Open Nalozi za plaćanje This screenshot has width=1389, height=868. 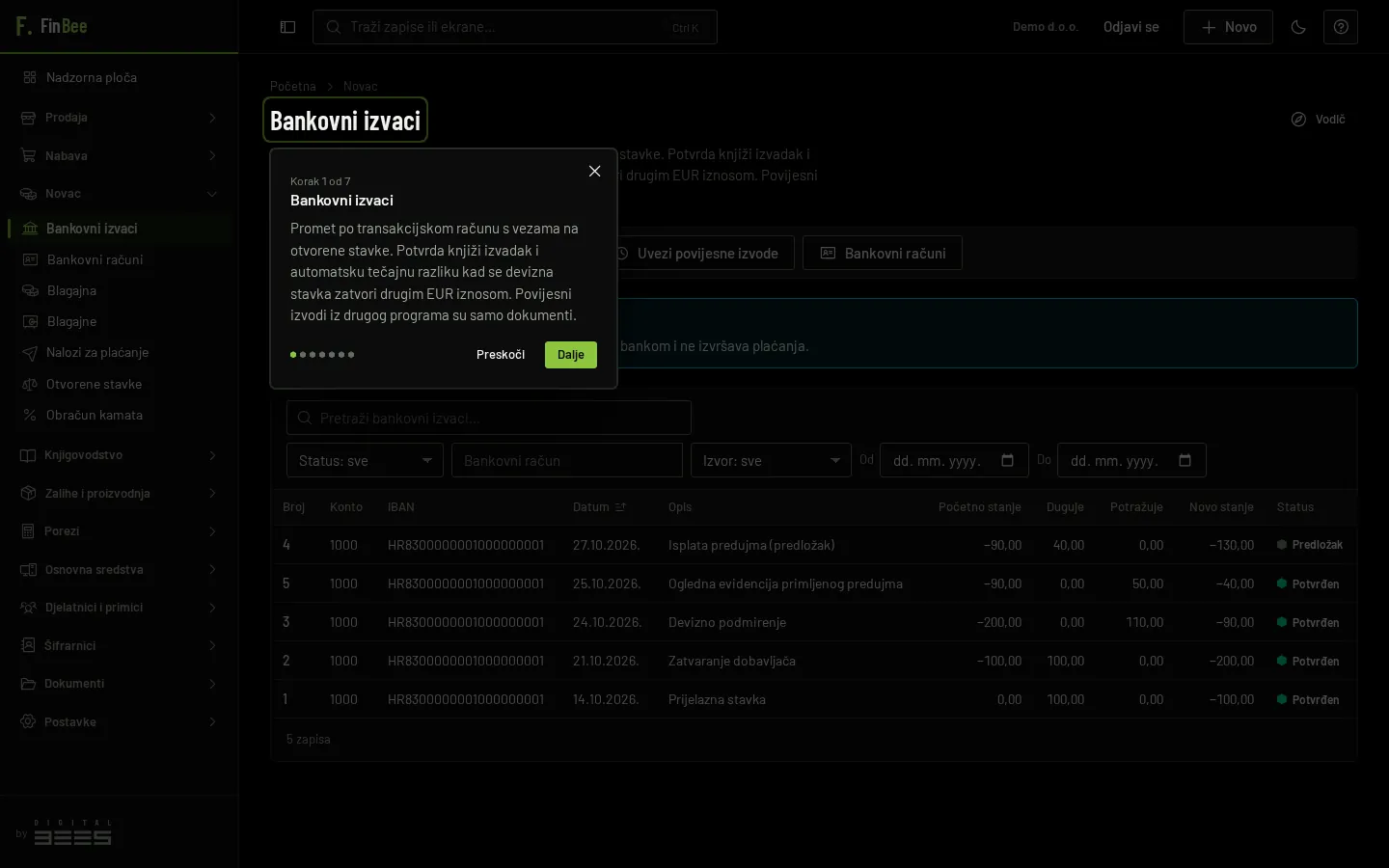pyautogui.click(x=119, y=352)
